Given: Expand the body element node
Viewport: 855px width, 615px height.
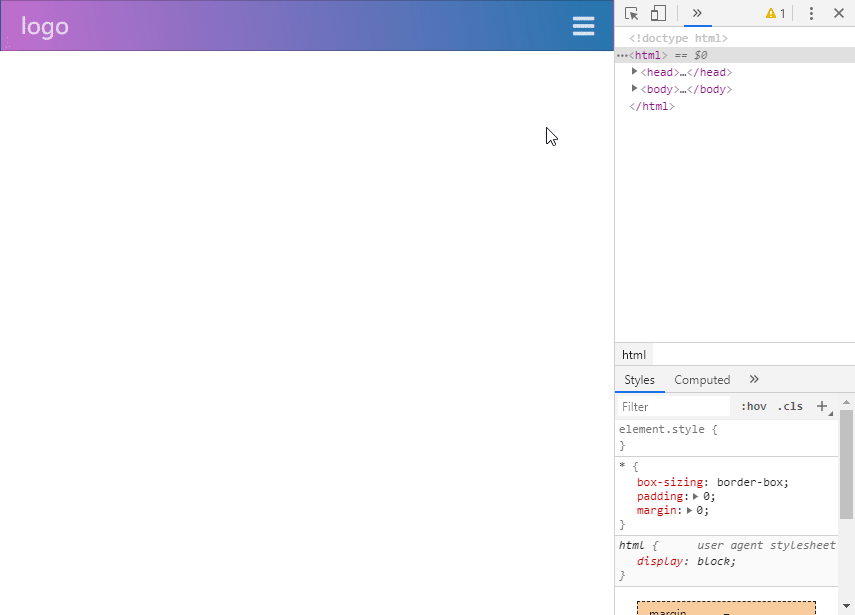Looking at the screenshot, I should 634,88.
